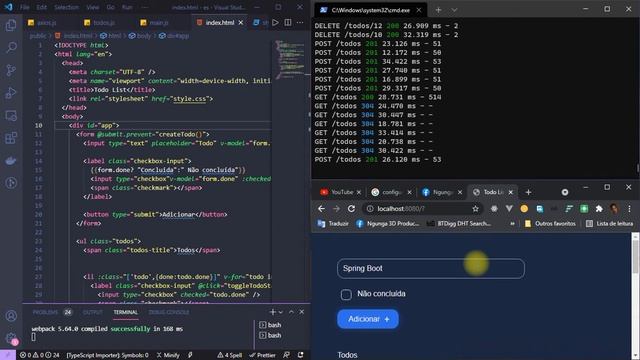This screenshot has height=360, width=640.
Task: Click the body breadcrumb segment
Action: pos(140,36)
